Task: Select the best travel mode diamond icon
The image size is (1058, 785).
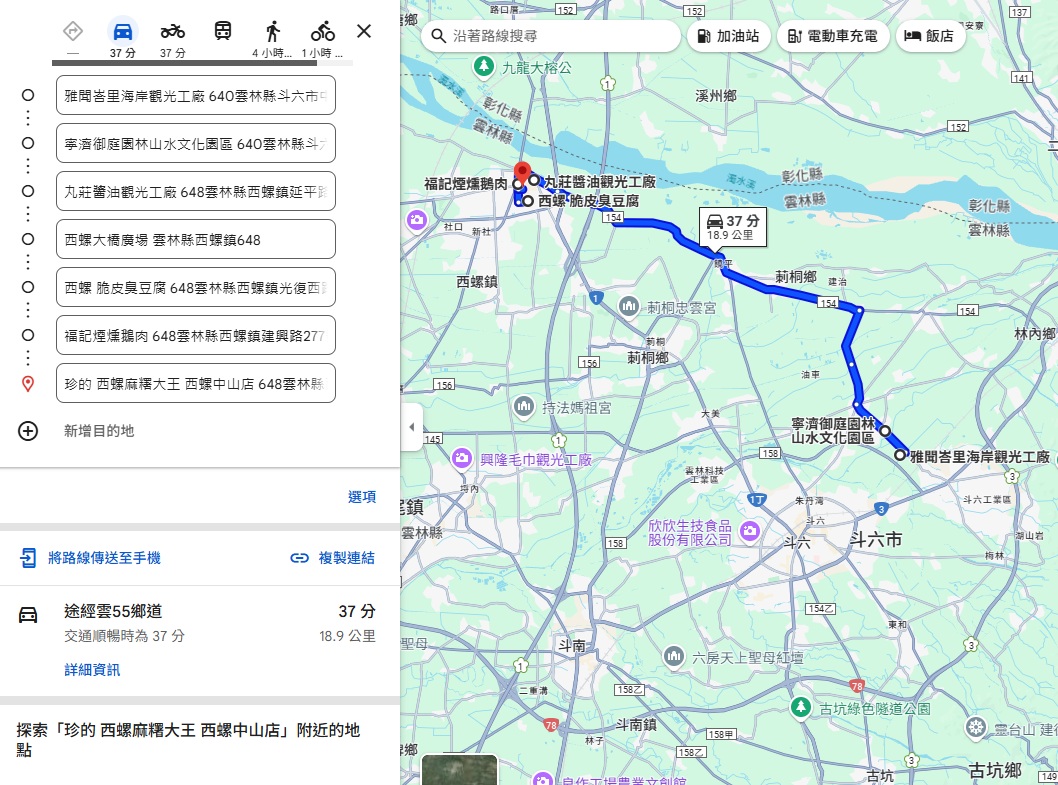Action: point(73,31)
